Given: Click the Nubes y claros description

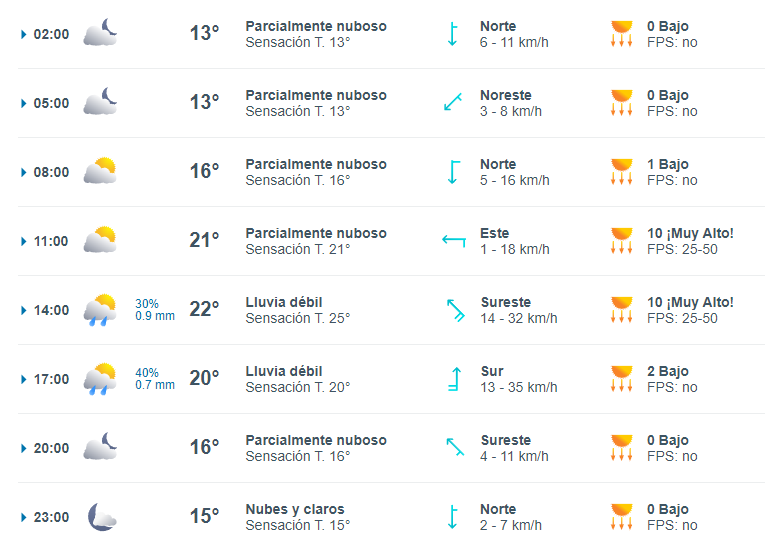Looking at the screenshot, I should [295, 509].
